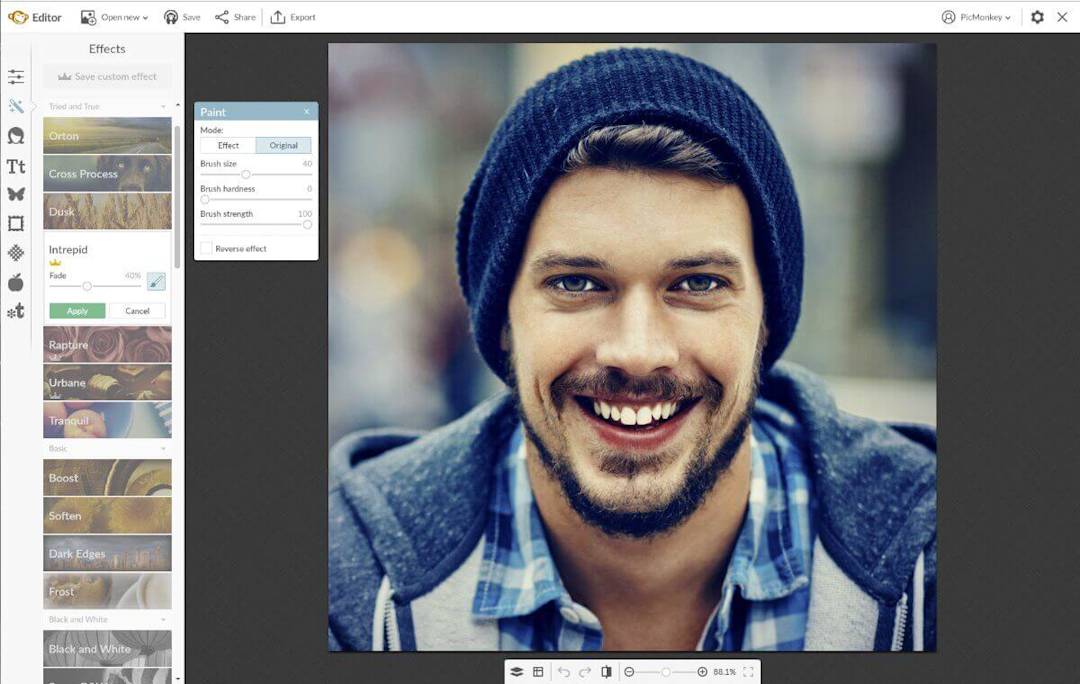Screen dimensions: 1080x684
Task: Apply the Intrepid effect
Action: coord(76,310)
